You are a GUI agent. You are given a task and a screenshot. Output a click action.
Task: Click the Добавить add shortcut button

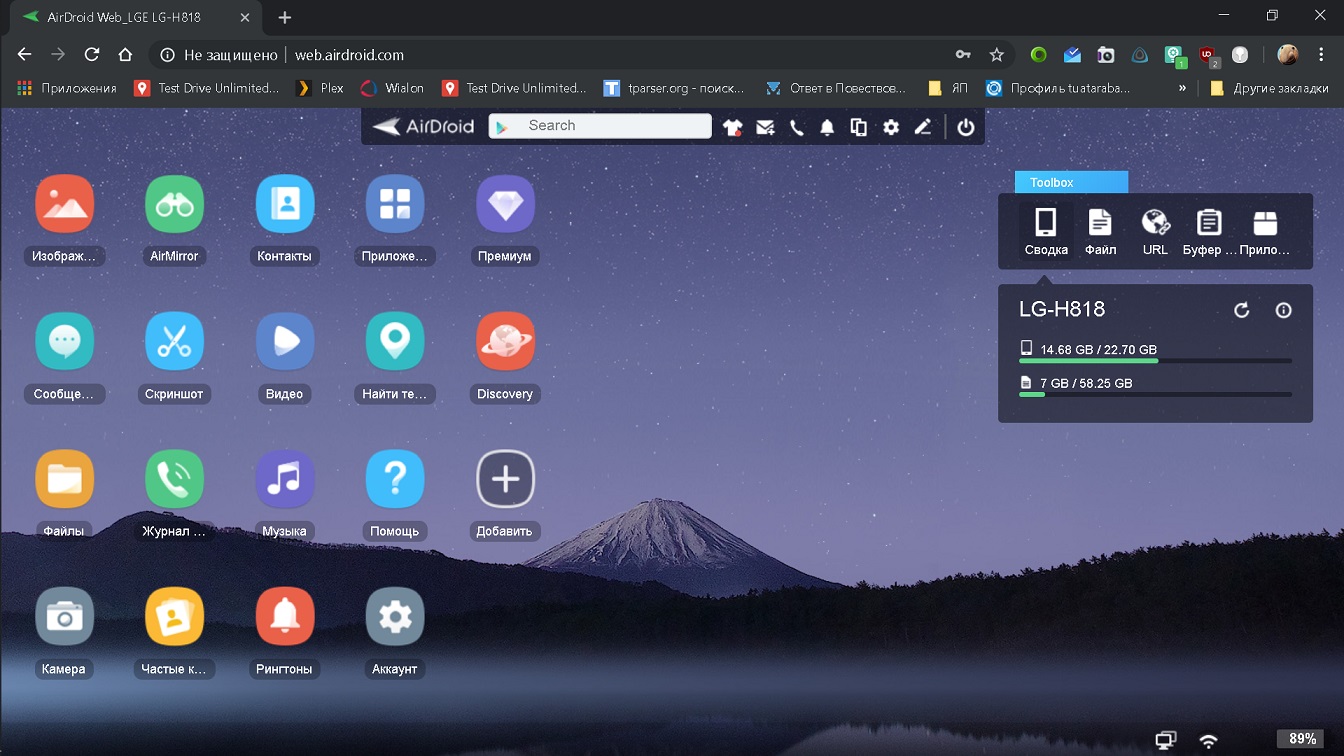point(505,480)
